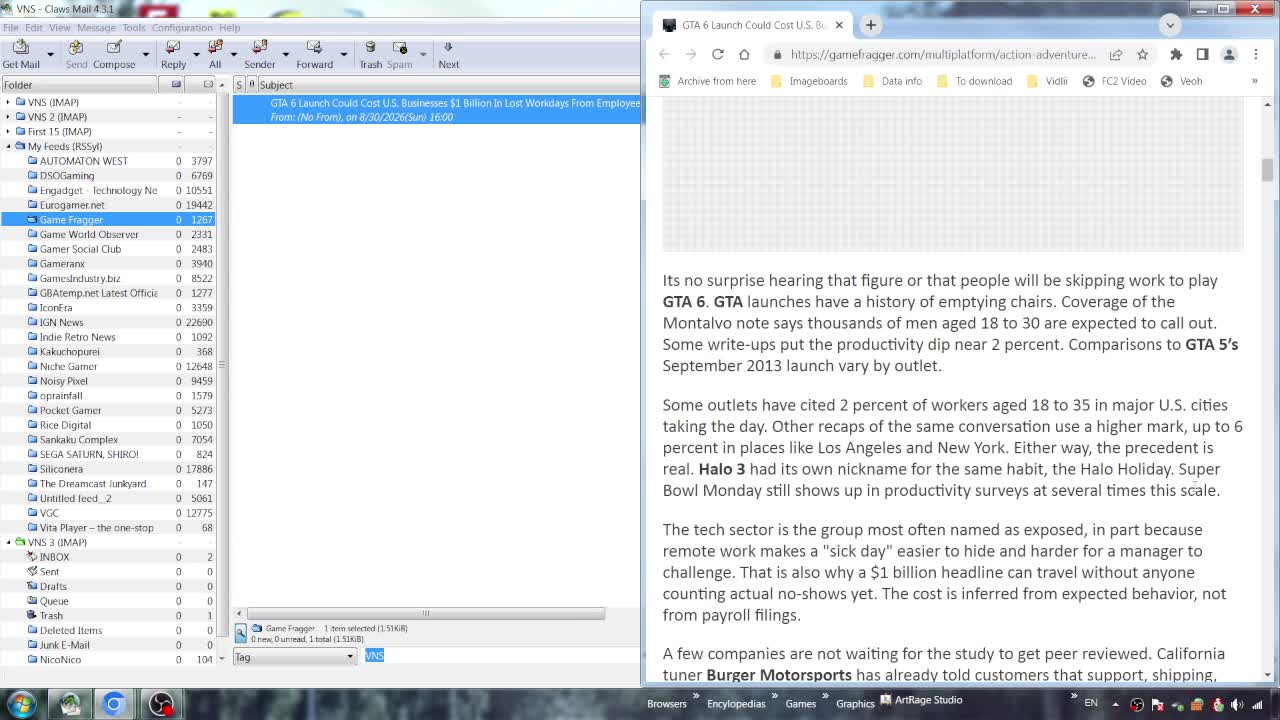Click the quick search magnifier icon
Image resolution: width=1280 pixels, height=720 pixels.
pyautogui.click(x=241, y=632)
